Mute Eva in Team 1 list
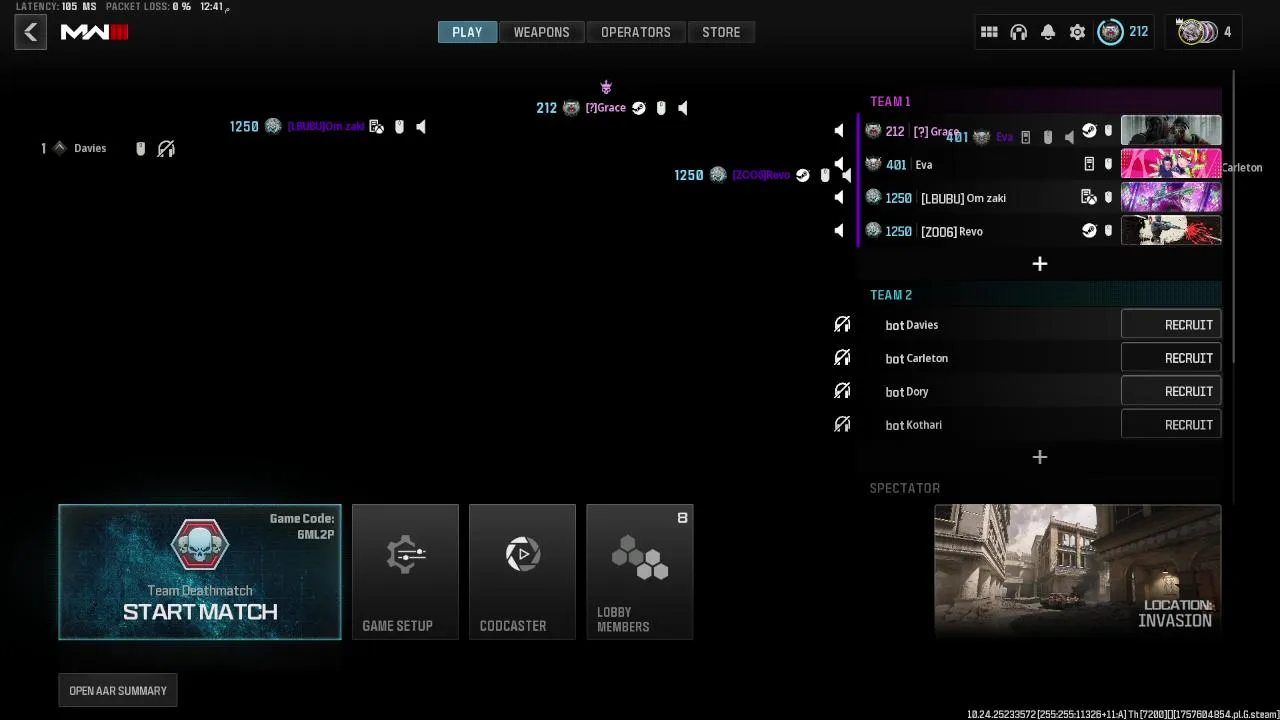This screenshot has width=1280, height=720. pyautogui.click(x=839, y=164)
